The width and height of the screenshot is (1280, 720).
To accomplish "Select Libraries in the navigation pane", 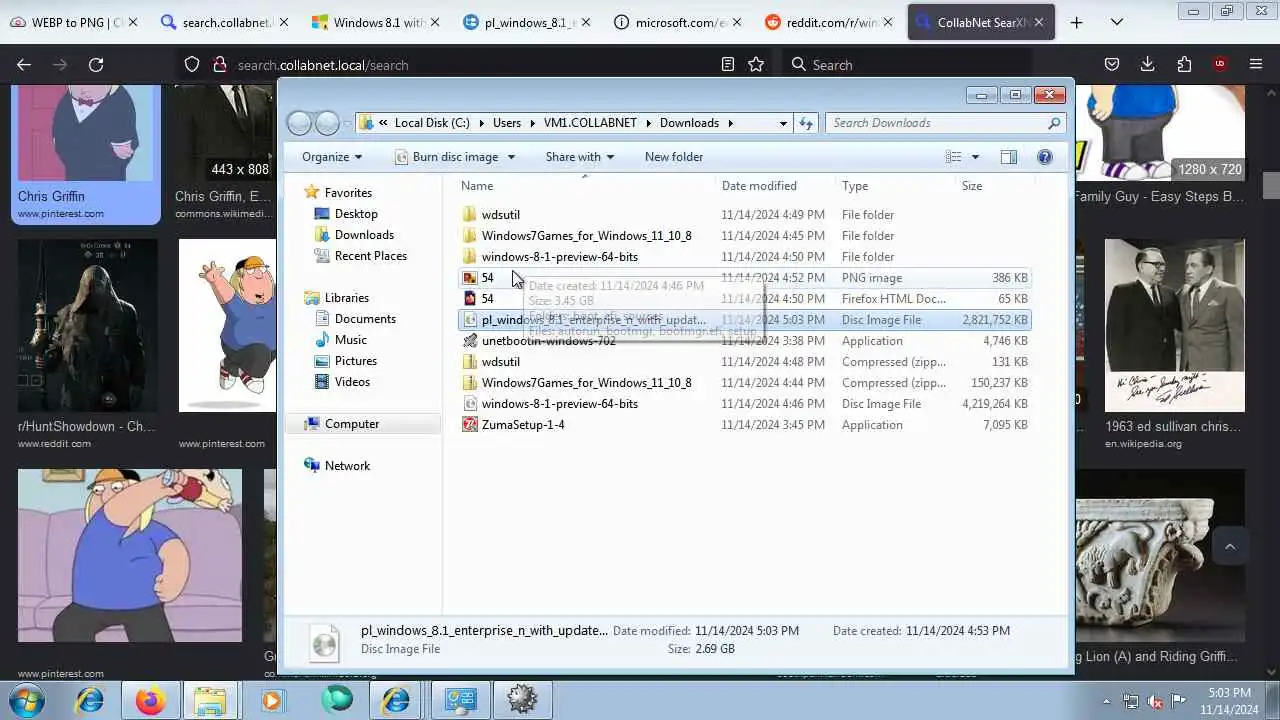I will (x=346, y=298).
